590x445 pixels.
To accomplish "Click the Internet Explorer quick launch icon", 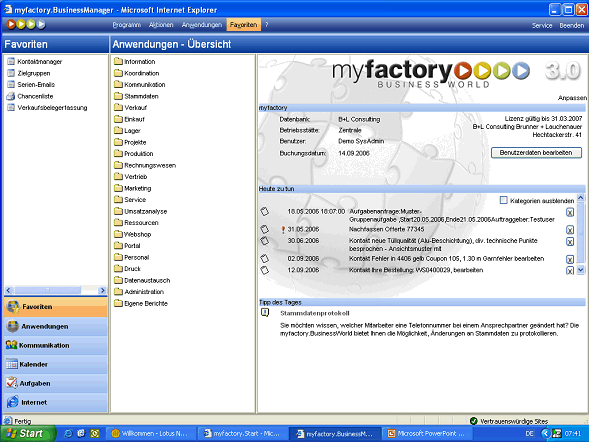I will [68, 433].
